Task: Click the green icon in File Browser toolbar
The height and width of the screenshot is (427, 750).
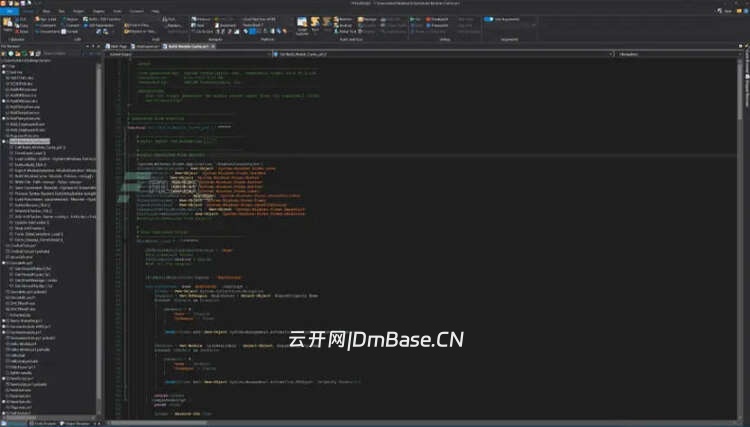Action: 24,54
